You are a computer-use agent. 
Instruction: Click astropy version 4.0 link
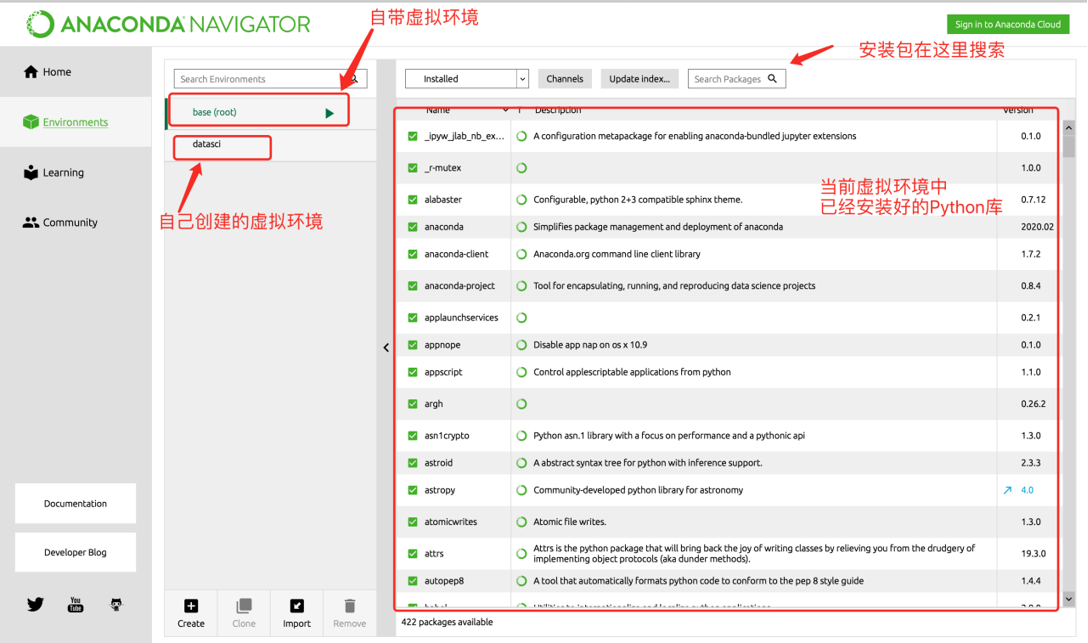point(1027,490)
